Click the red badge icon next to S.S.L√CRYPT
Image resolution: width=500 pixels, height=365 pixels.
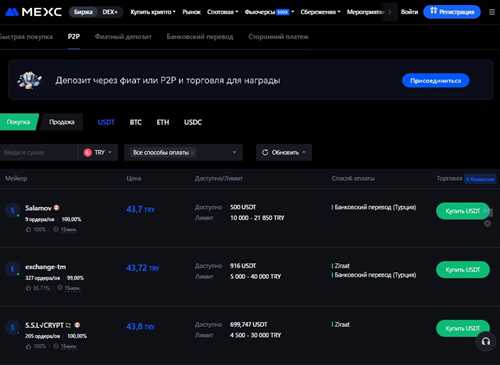tap(77, 325)
